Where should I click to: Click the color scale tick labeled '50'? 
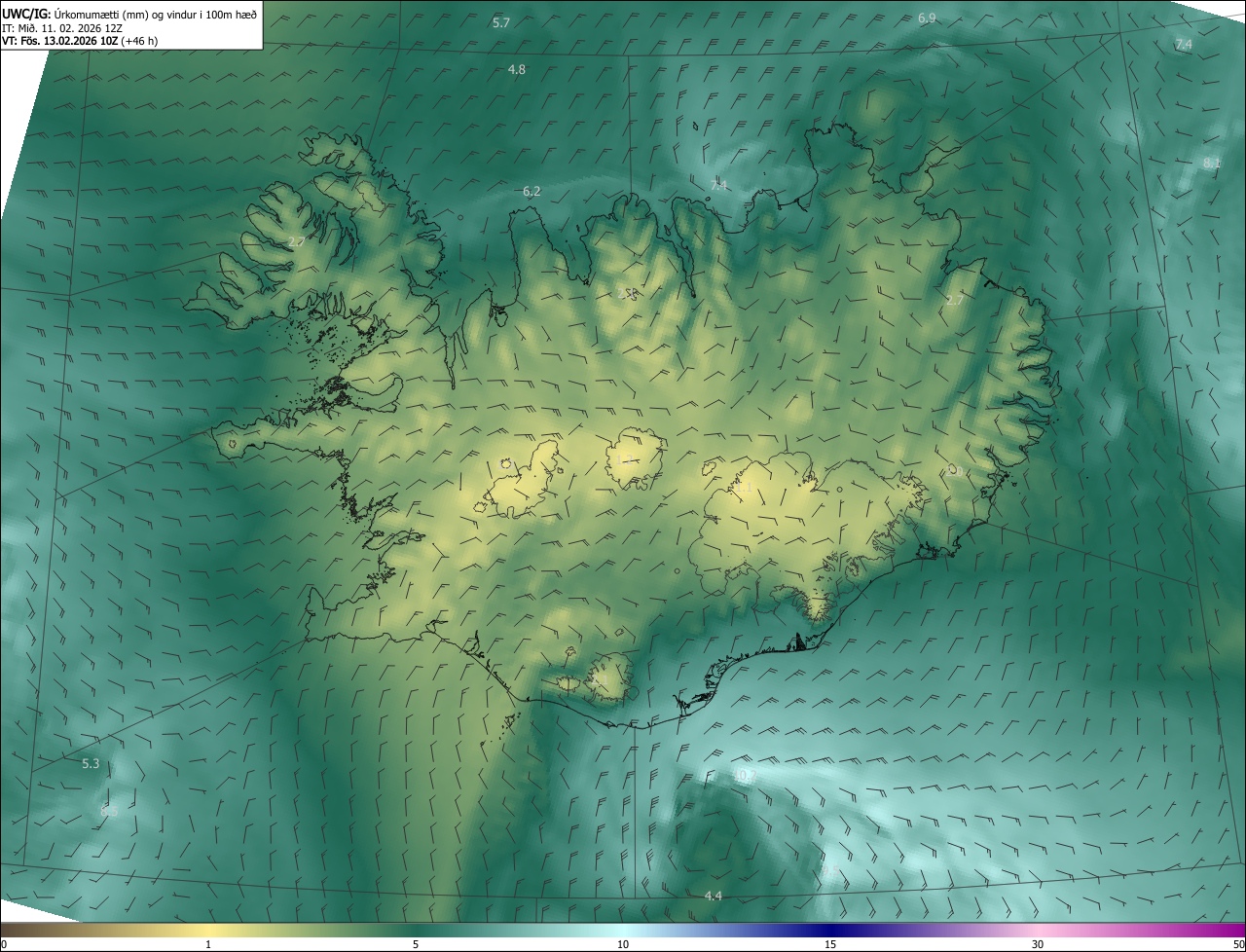tap(1238, 945)
